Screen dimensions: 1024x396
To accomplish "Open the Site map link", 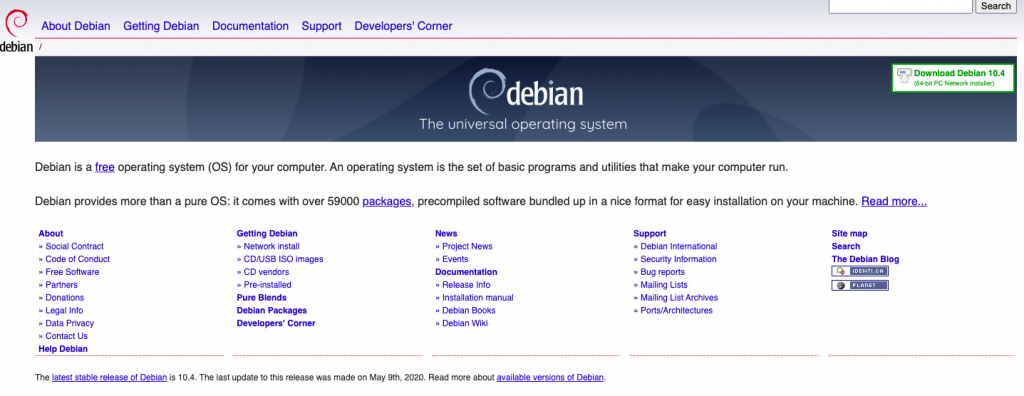I will (850, 233).
